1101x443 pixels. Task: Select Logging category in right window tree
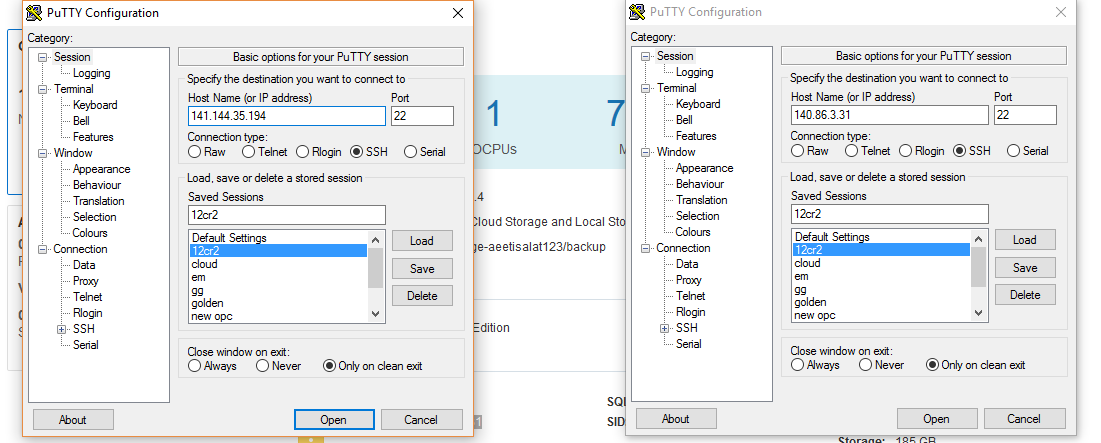(x=694, y=72)
